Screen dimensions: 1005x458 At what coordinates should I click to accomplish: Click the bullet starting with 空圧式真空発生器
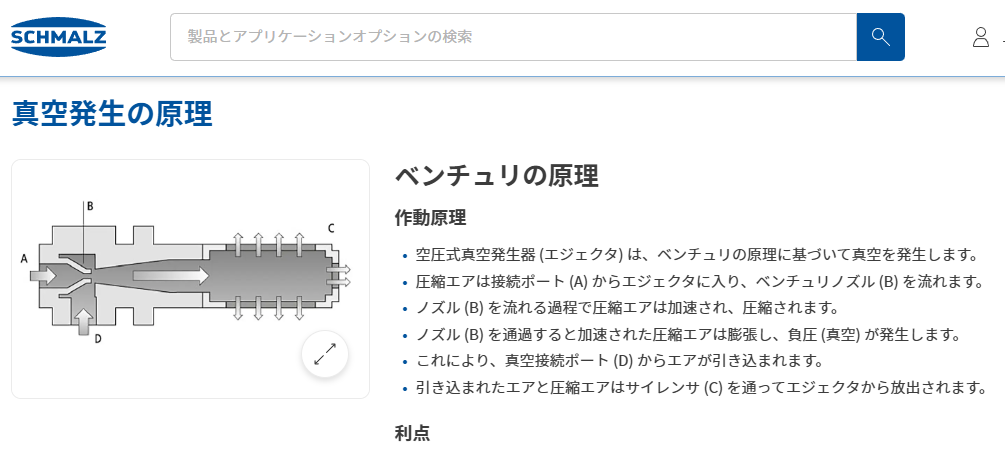(x=696, y=255)
